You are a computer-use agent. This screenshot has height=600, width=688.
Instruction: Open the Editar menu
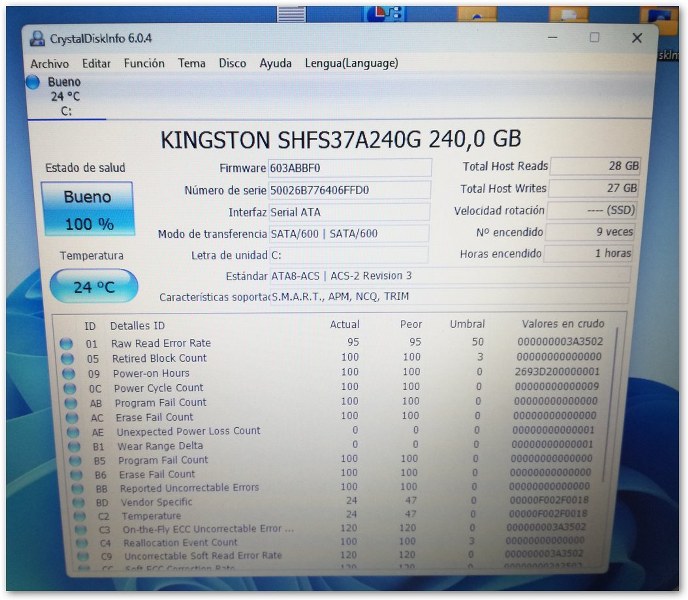point(96,64)
